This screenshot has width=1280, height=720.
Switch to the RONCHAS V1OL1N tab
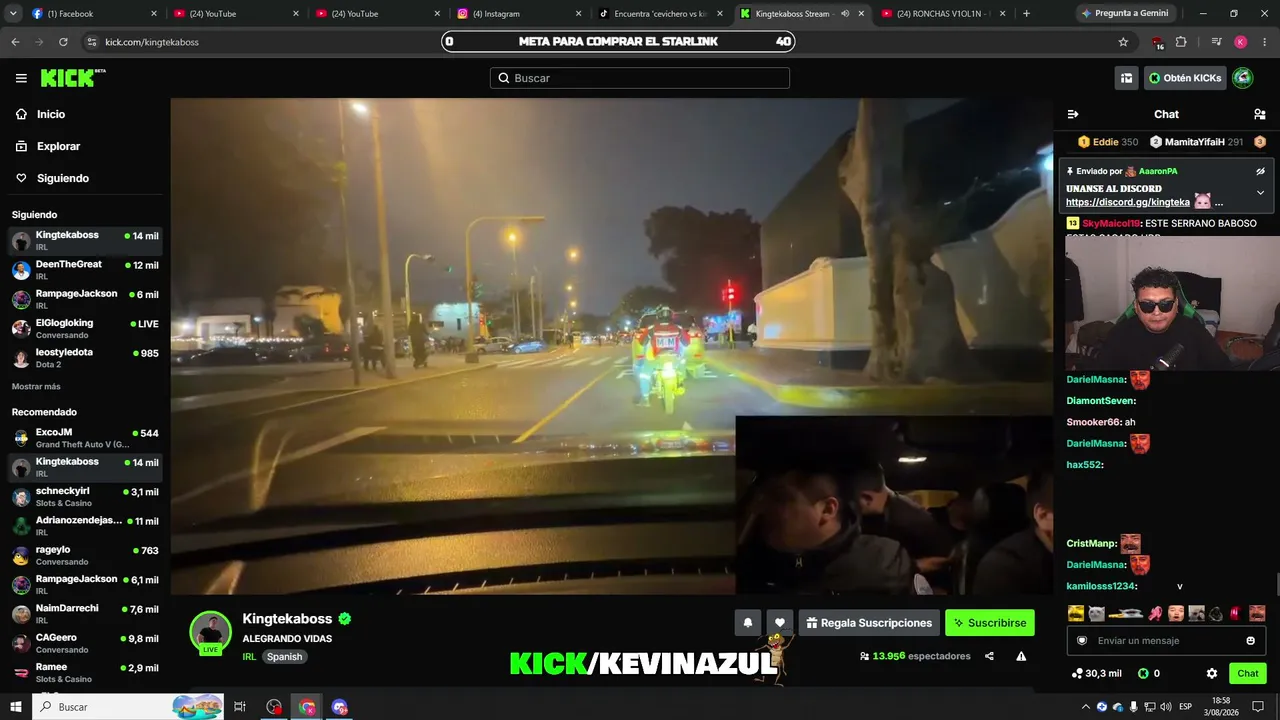(x=943, y=14)
